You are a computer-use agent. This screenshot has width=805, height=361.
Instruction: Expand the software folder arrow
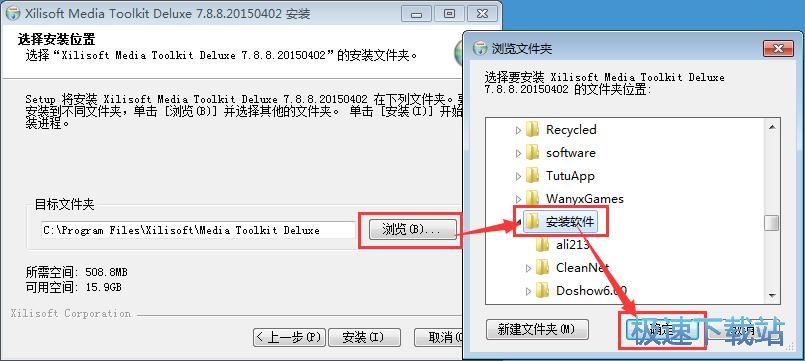click(518, 153)
